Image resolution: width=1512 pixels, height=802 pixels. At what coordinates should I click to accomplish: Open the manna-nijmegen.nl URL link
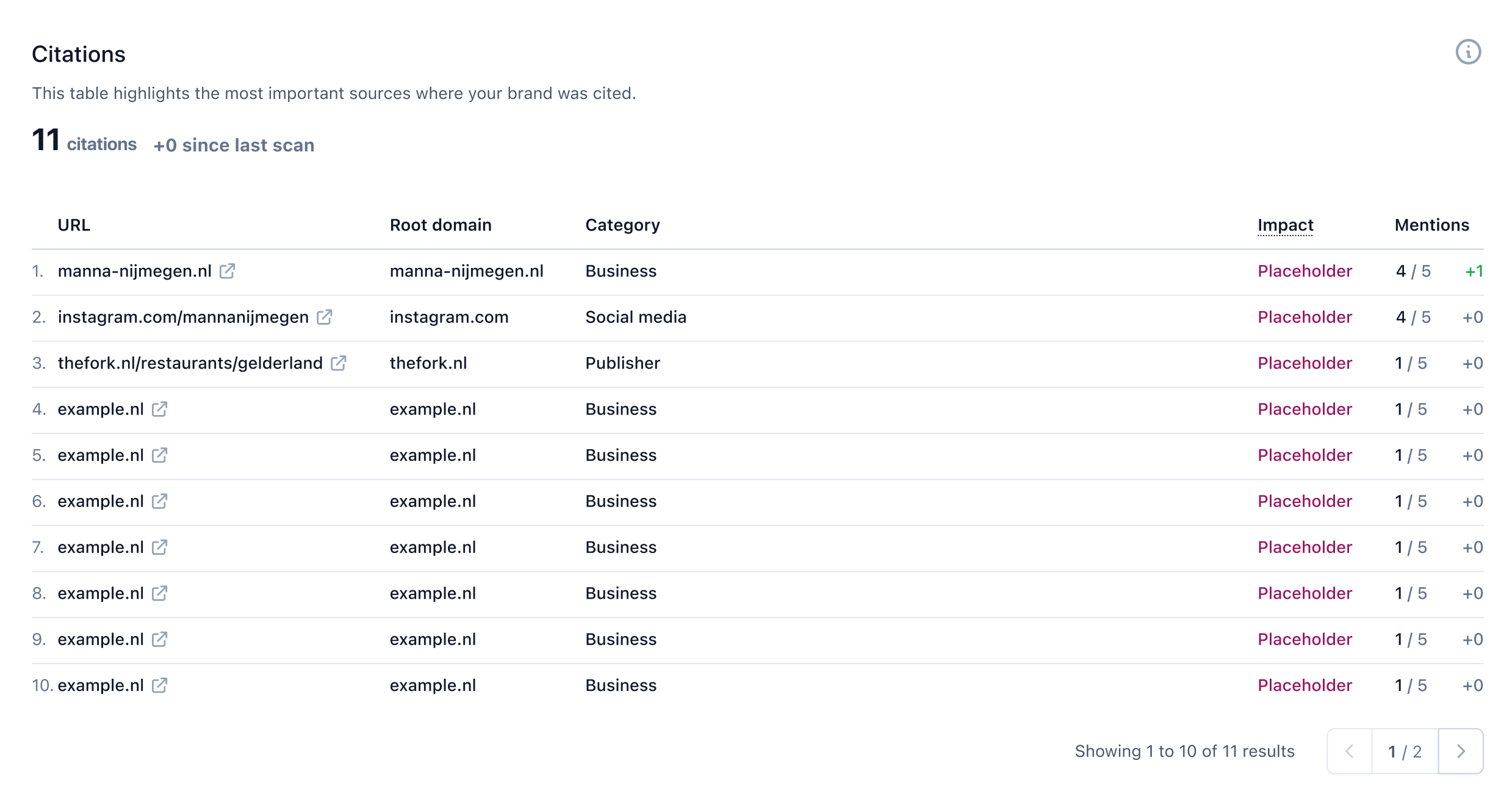[x=134, y=271]
